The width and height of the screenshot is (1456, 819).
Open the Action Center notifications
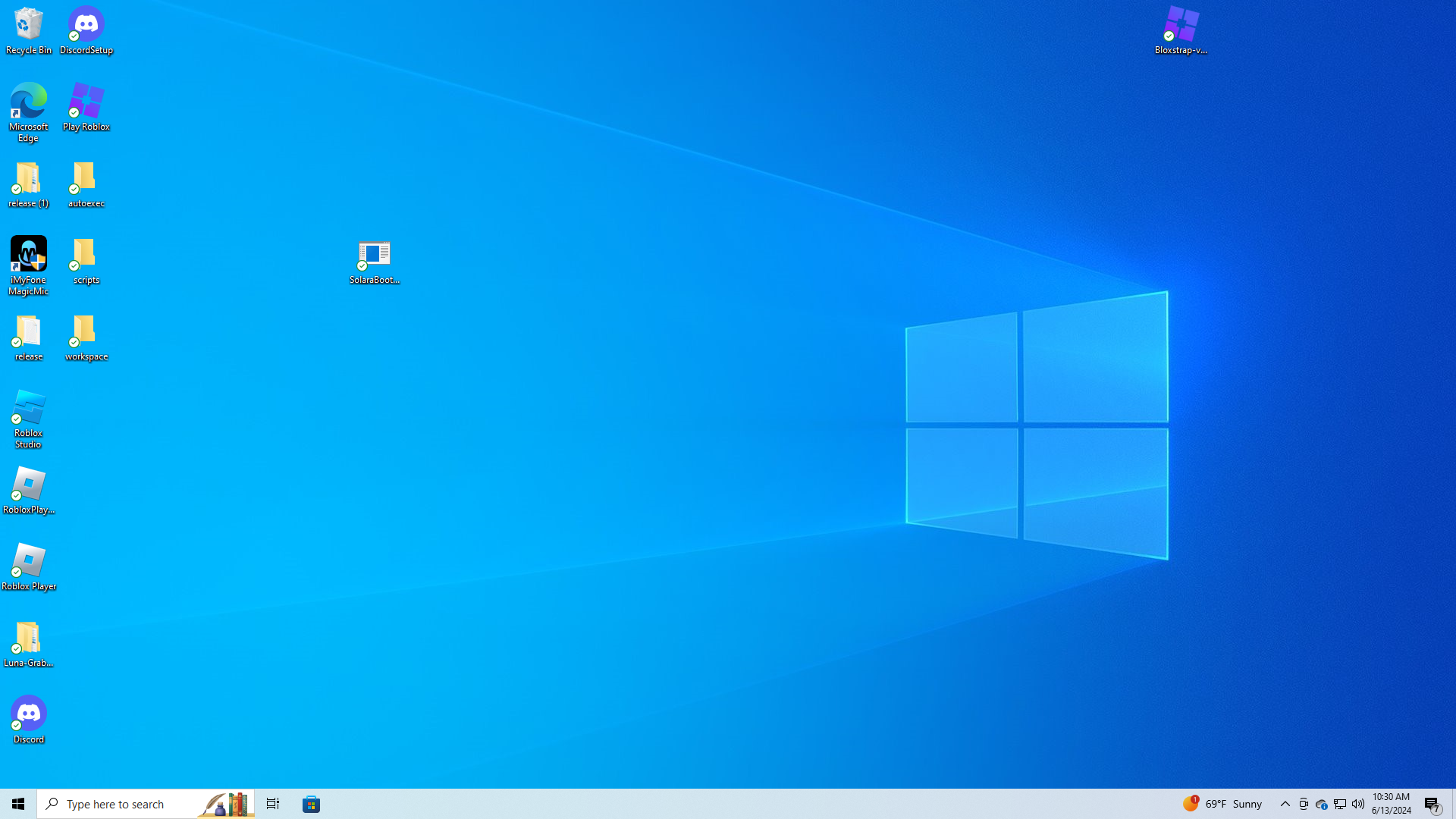click(x=1432, y=804)
